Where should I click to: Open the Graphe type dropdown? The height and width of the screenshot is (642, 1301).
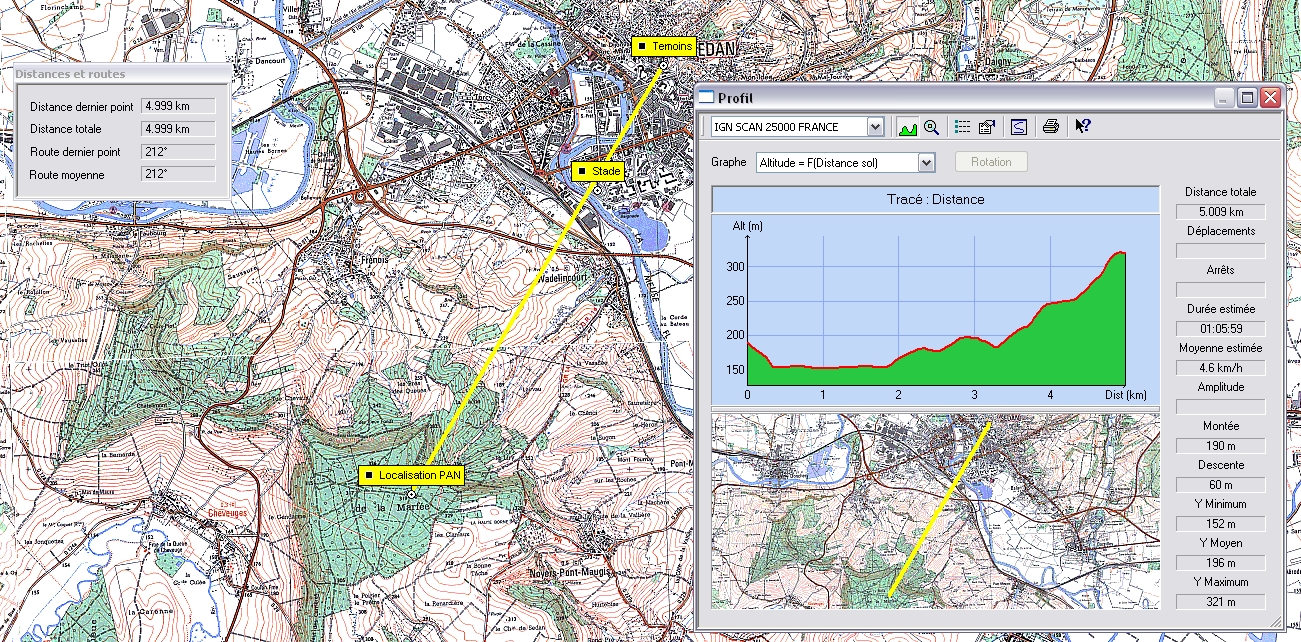click(x=925, y=162)
